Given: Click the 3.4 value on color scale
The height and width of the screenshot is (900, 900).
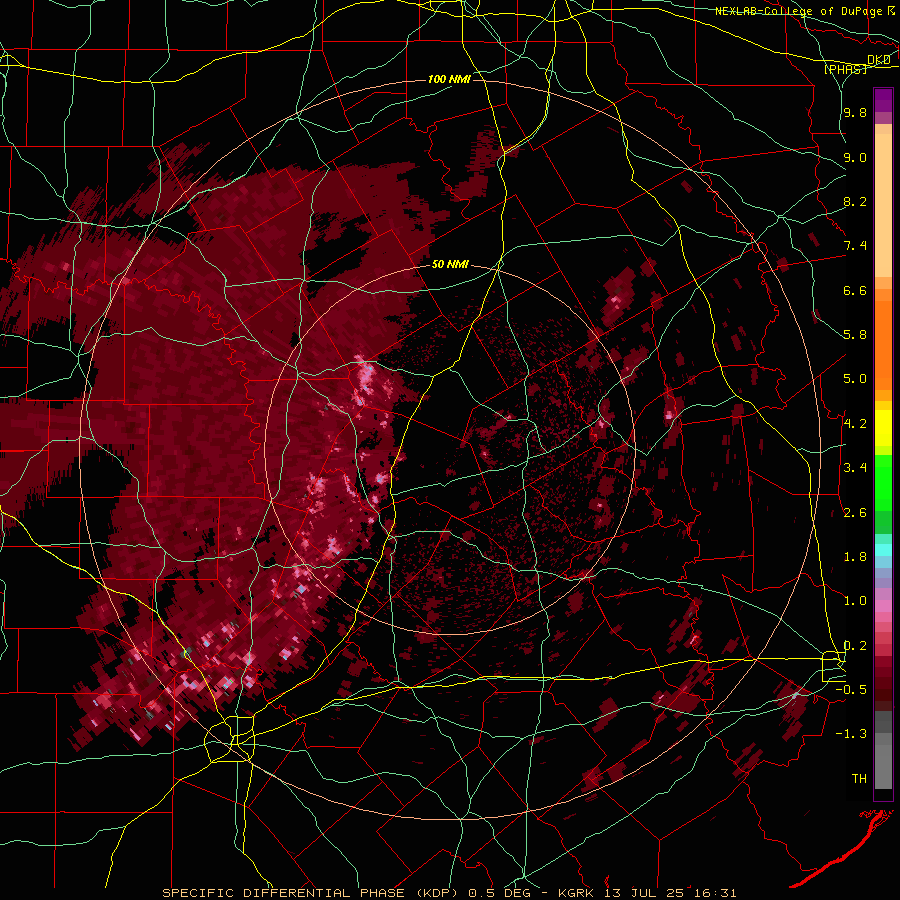Looking at the screenshot, I should coord(855,468).
